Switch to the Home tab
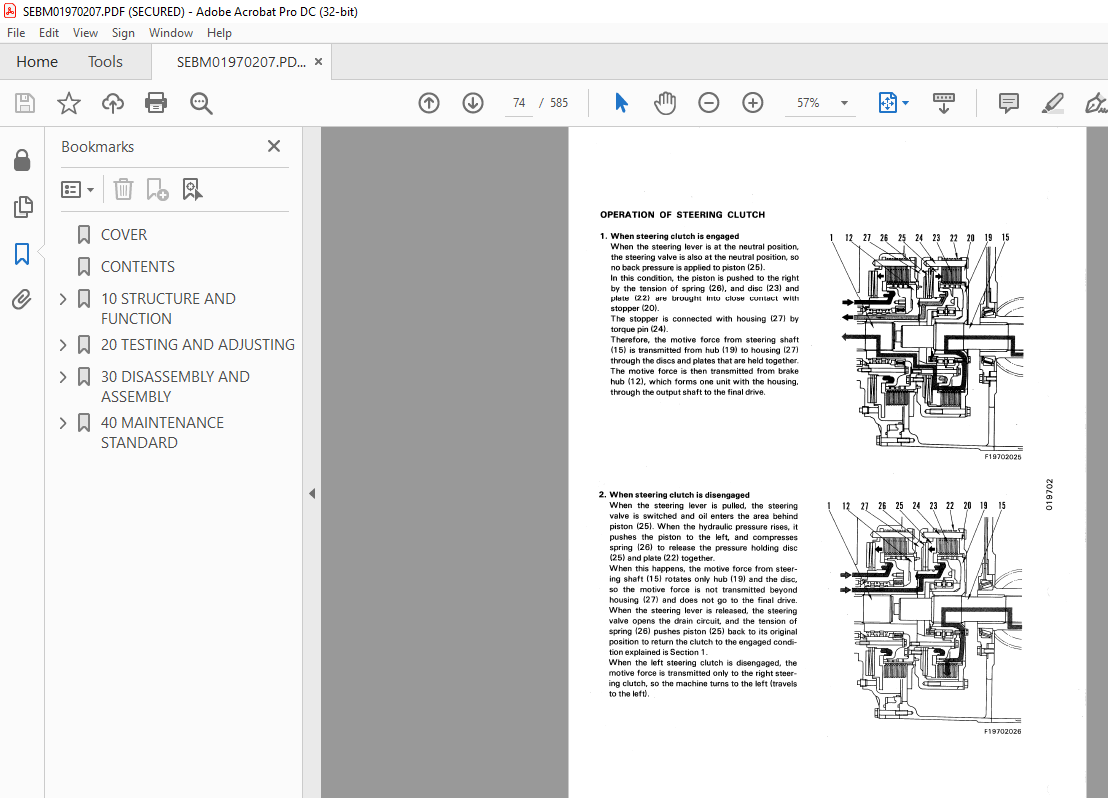This screenshot has width=1108, height=798. pos(37,62)
